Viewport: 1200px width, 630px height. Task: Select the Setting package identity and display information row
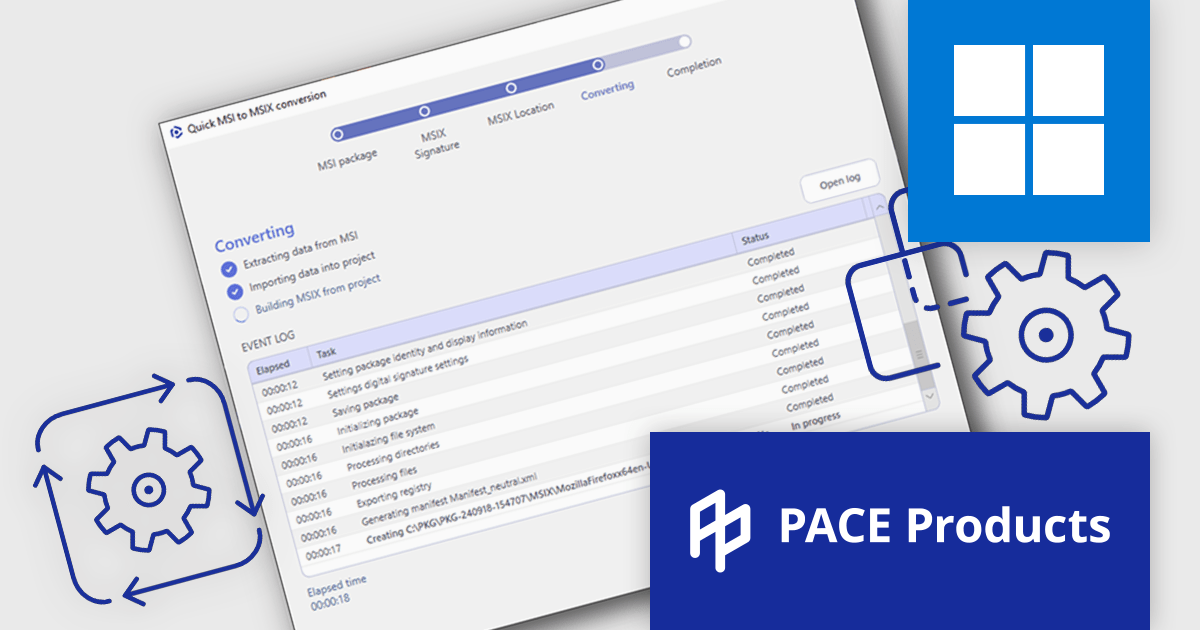pyautogui.click(x=424, y=349)
